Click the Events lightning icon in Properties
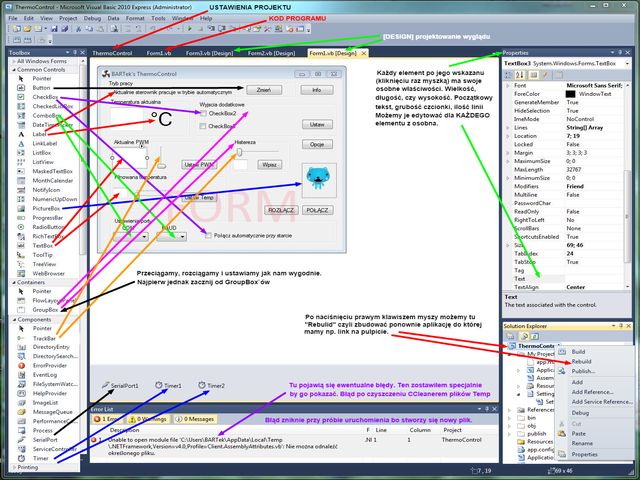640x480 pixels. click(x=545, y=75)
